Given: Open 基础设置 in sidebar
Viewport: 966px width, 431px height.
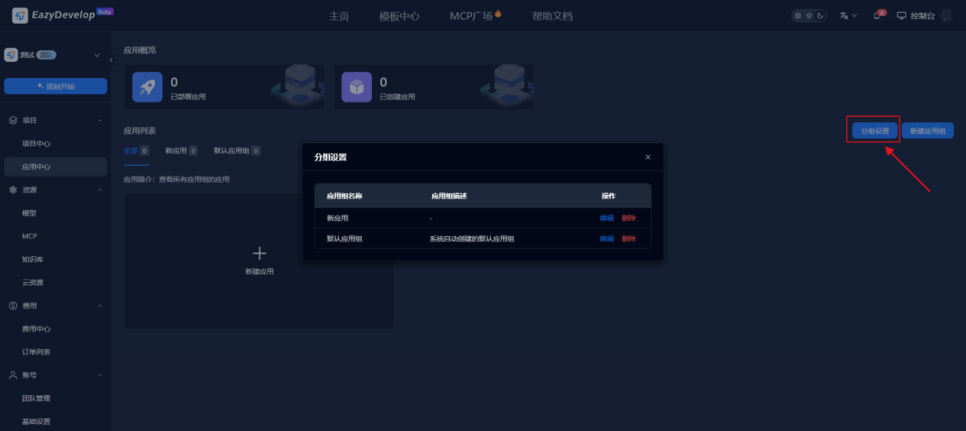Looking at the screenshot, I should (36, 422).
